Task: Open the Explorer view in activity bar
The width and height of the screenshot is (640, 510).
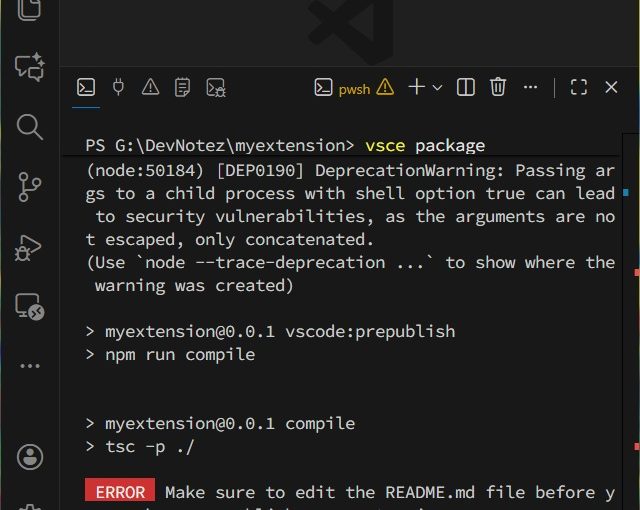Action: (x=30, y=9)
